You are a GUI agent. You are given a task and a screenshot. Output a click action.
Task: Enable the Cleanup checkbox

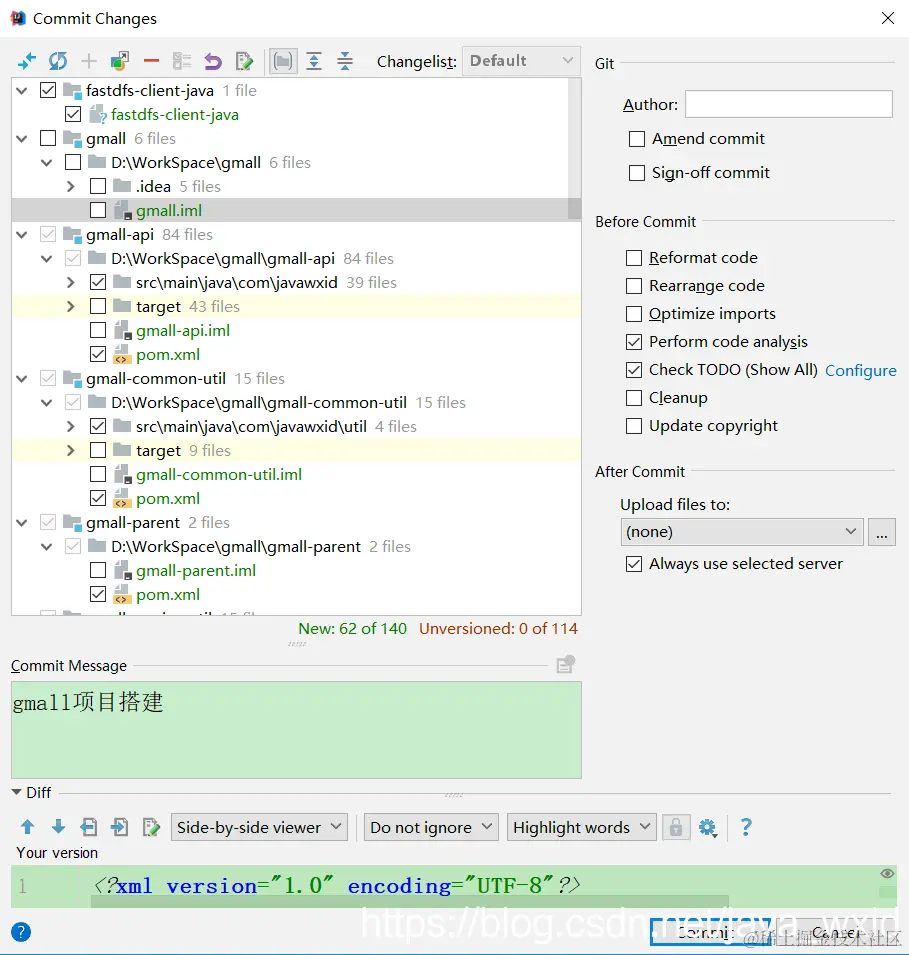coord(634,398)
